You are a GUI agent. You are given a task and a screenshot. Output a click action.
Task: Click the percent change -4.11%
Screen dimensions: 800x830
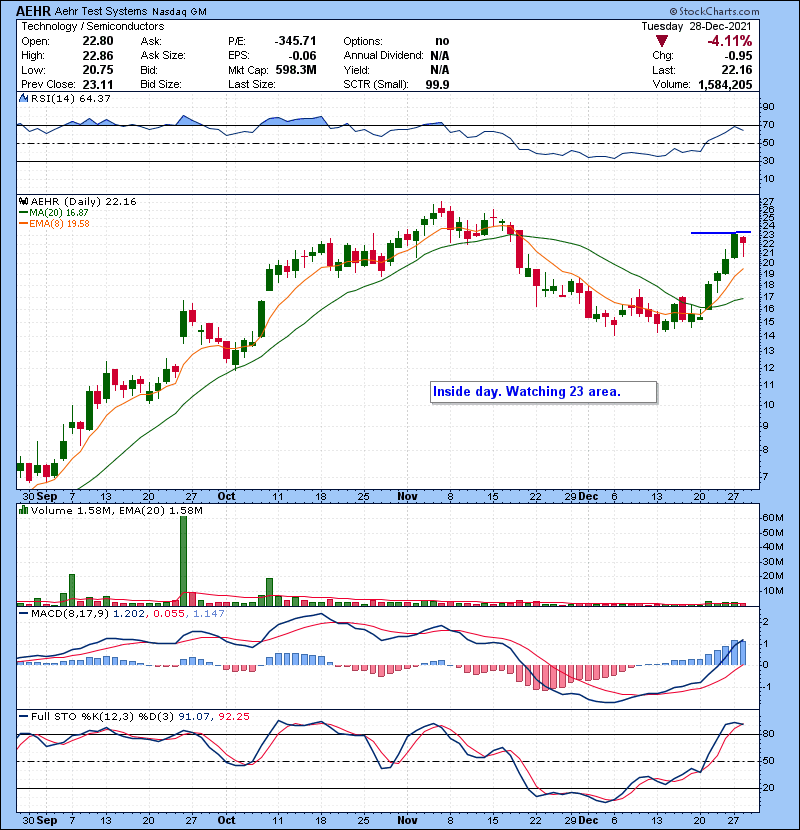click(x=730, y=41)
